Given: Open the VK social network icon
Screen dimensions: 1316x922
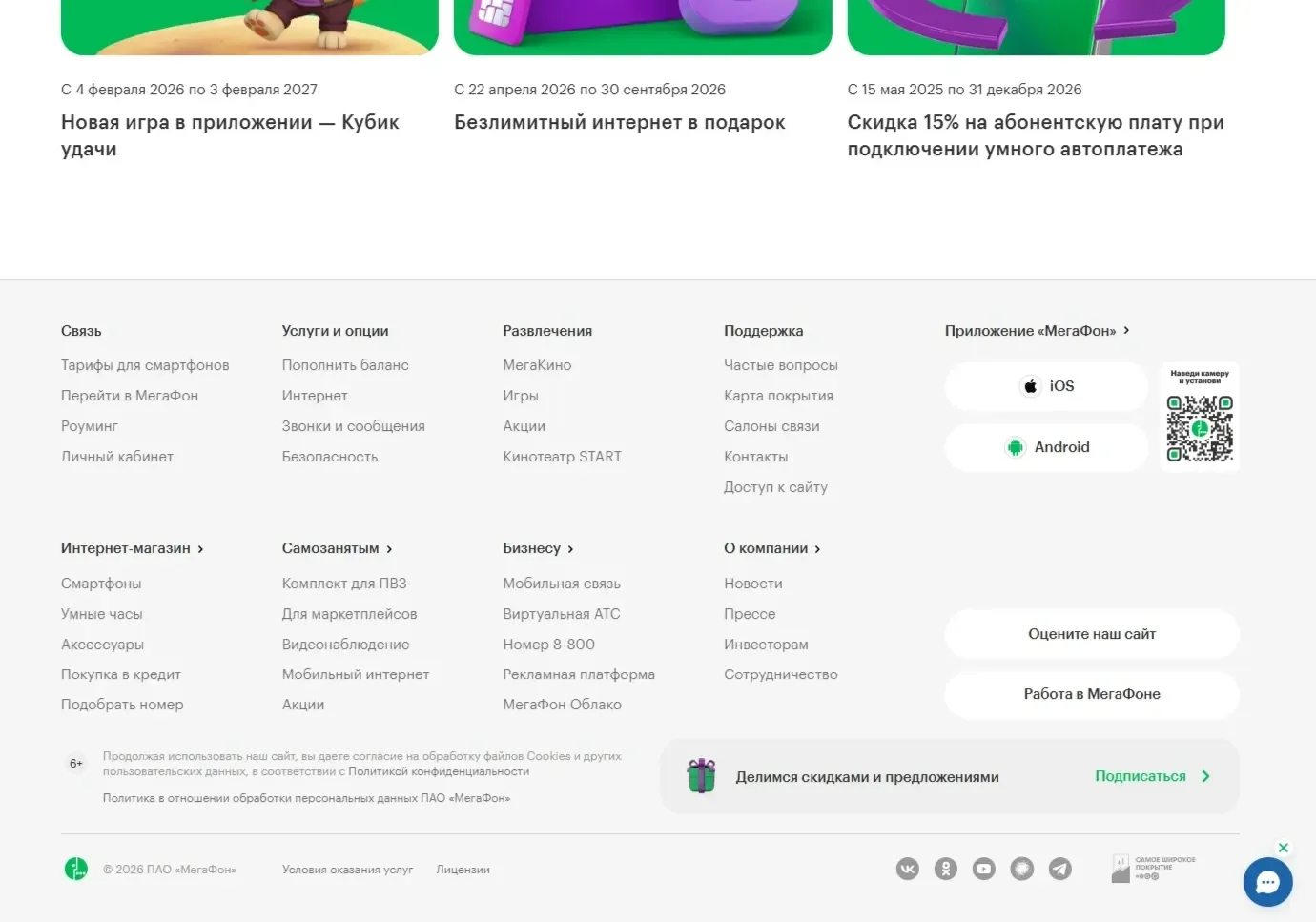Looking at the screenshot, I should [x=908, y=869].
